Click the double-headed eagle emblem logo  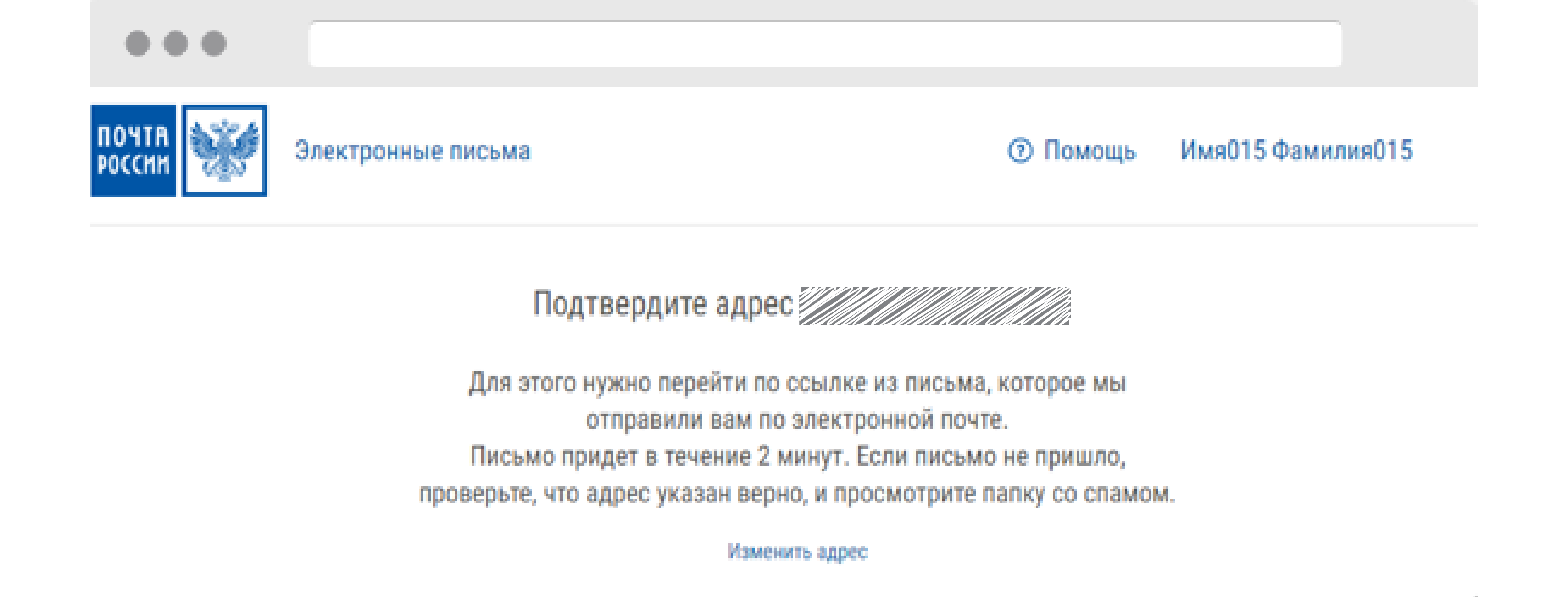(225, 151)
